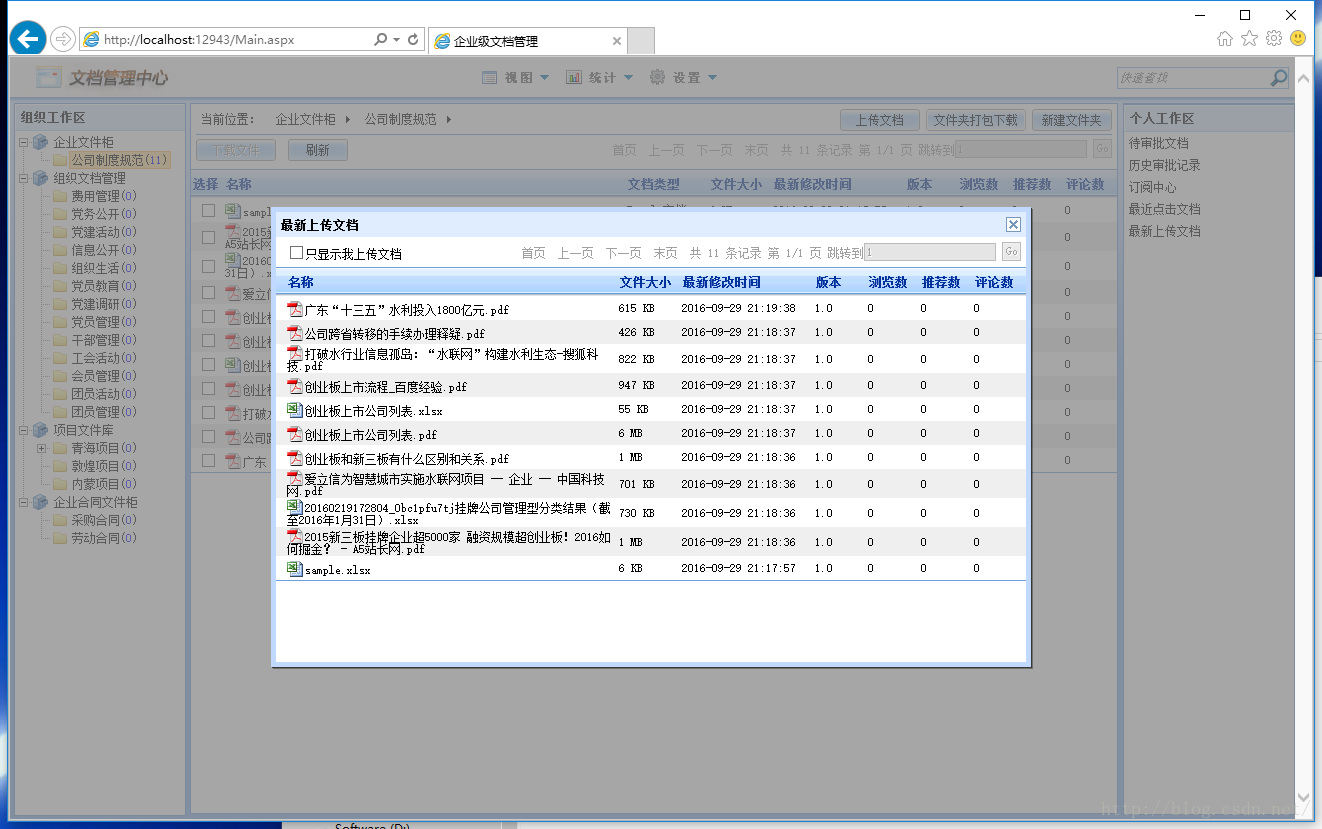Click Excel icon of 创业板上市公司列表.xlsx
The width and height of the screenshot is (1322, 829).
coord(294,409)
